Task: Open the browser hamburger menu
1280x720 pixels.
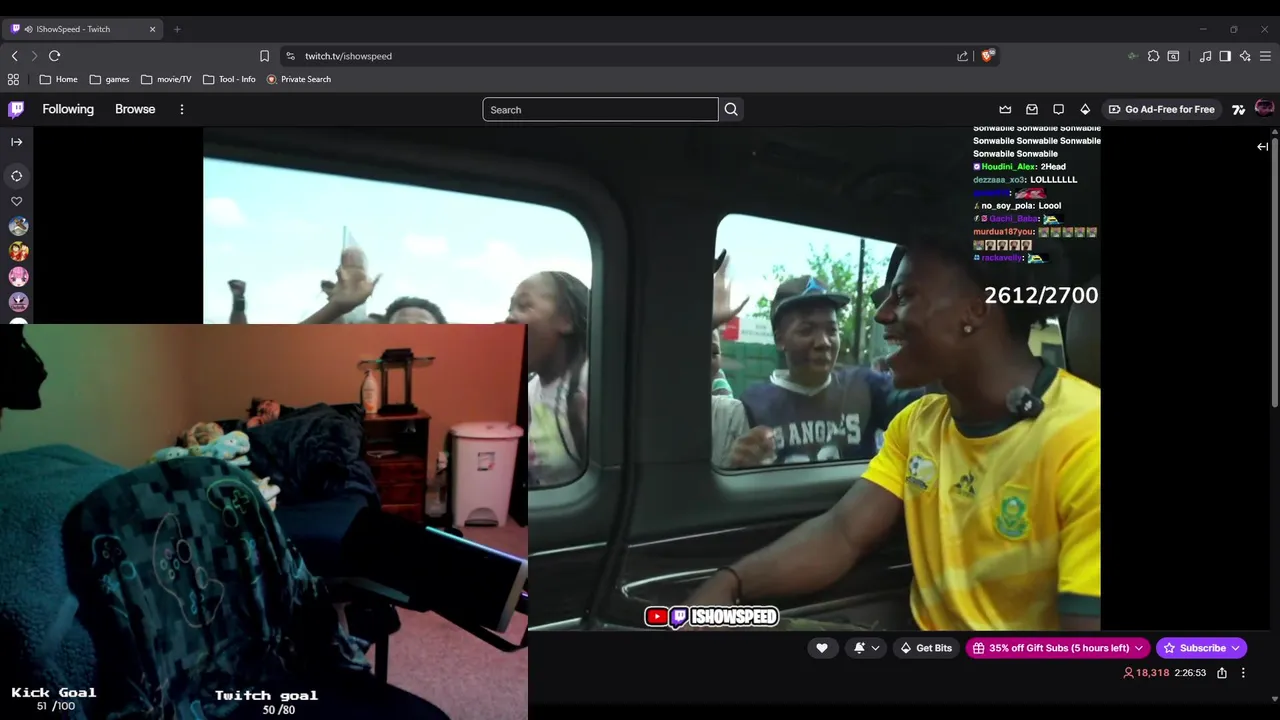Action: [x=1265, y=56]
